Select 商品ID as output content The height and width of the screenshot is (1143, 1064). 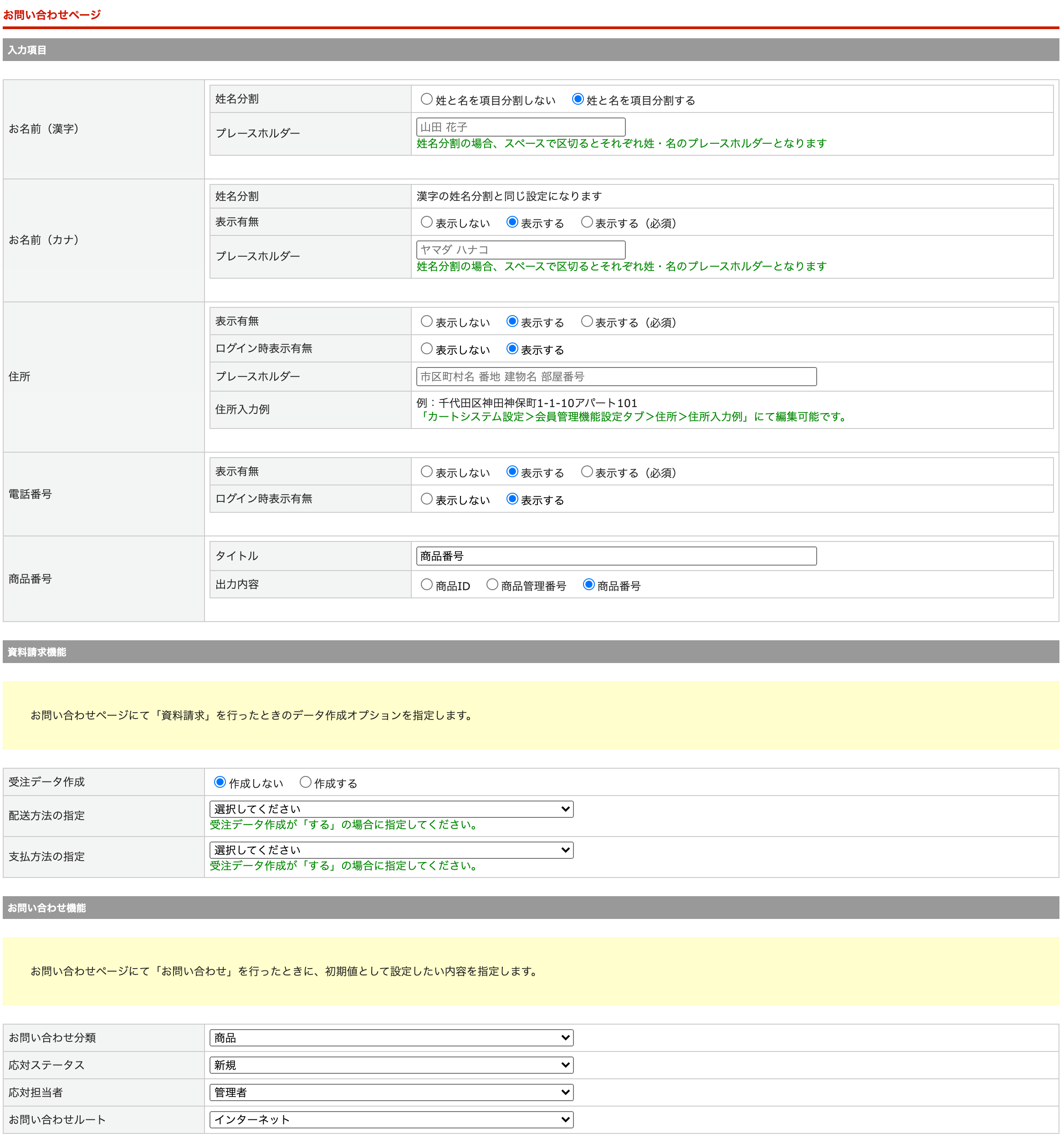(x=426, y=585)
